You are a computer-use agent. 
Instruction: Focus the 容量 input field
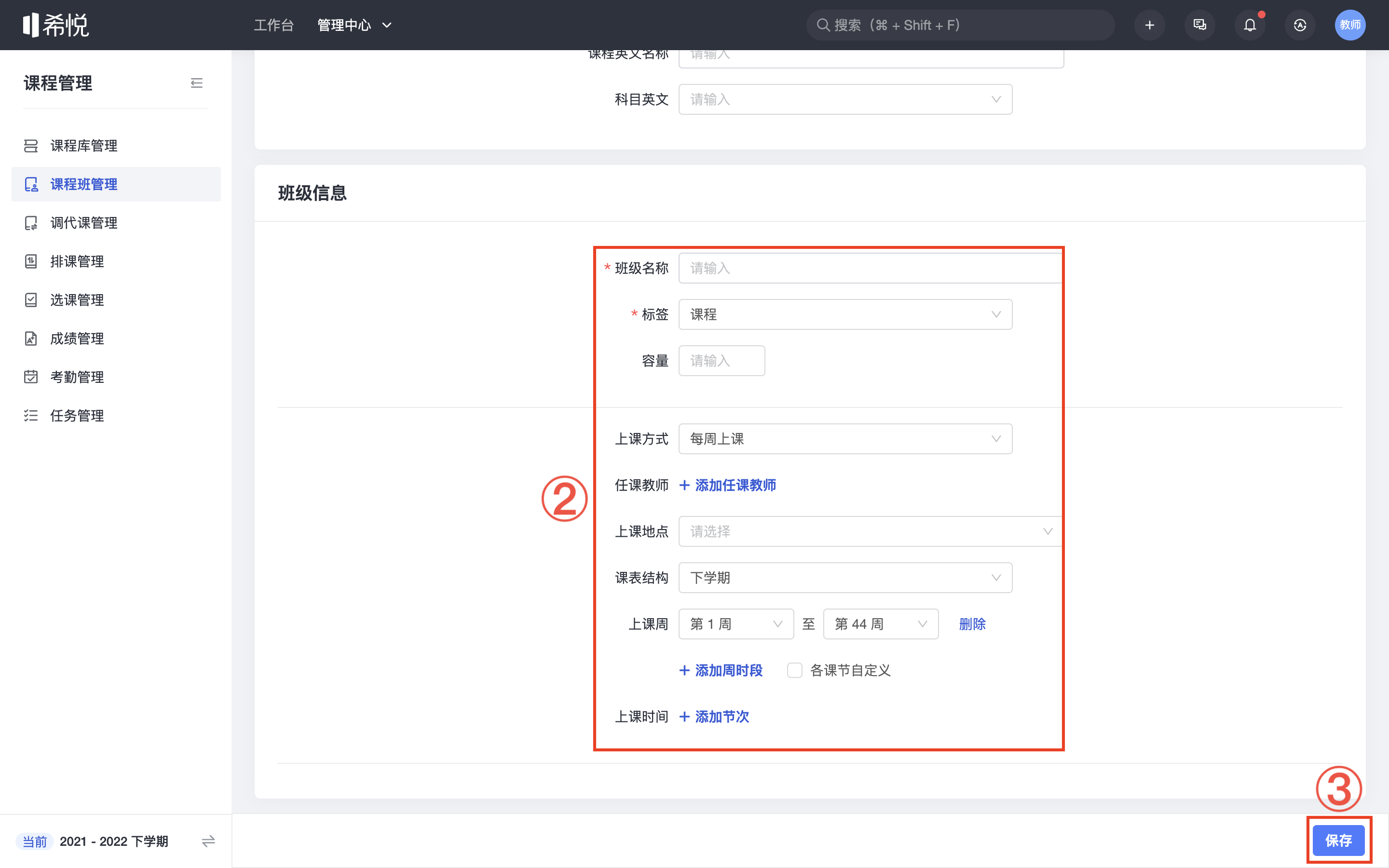coord(722,361)
